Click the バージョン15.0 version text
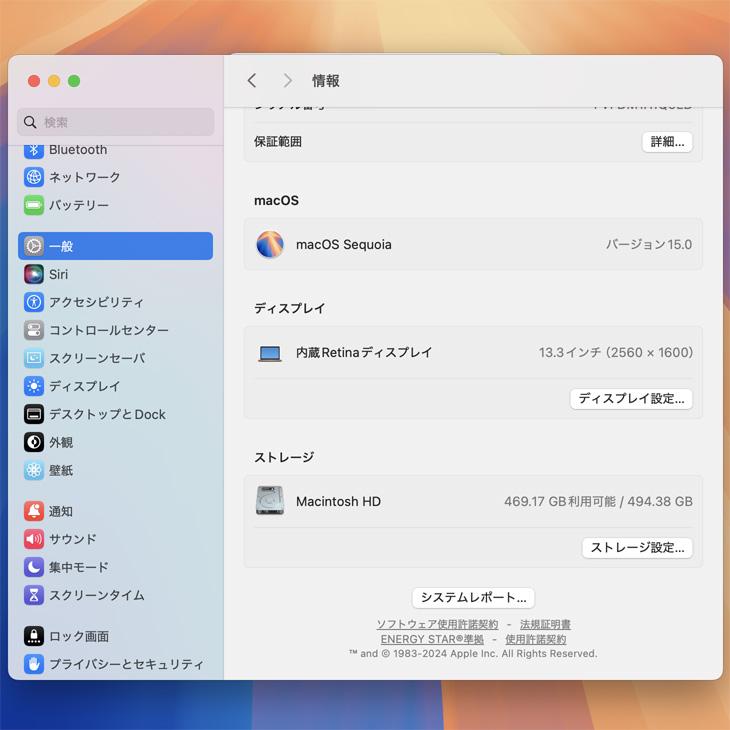Viewport: 730px width, 730px height. point(649,244)
